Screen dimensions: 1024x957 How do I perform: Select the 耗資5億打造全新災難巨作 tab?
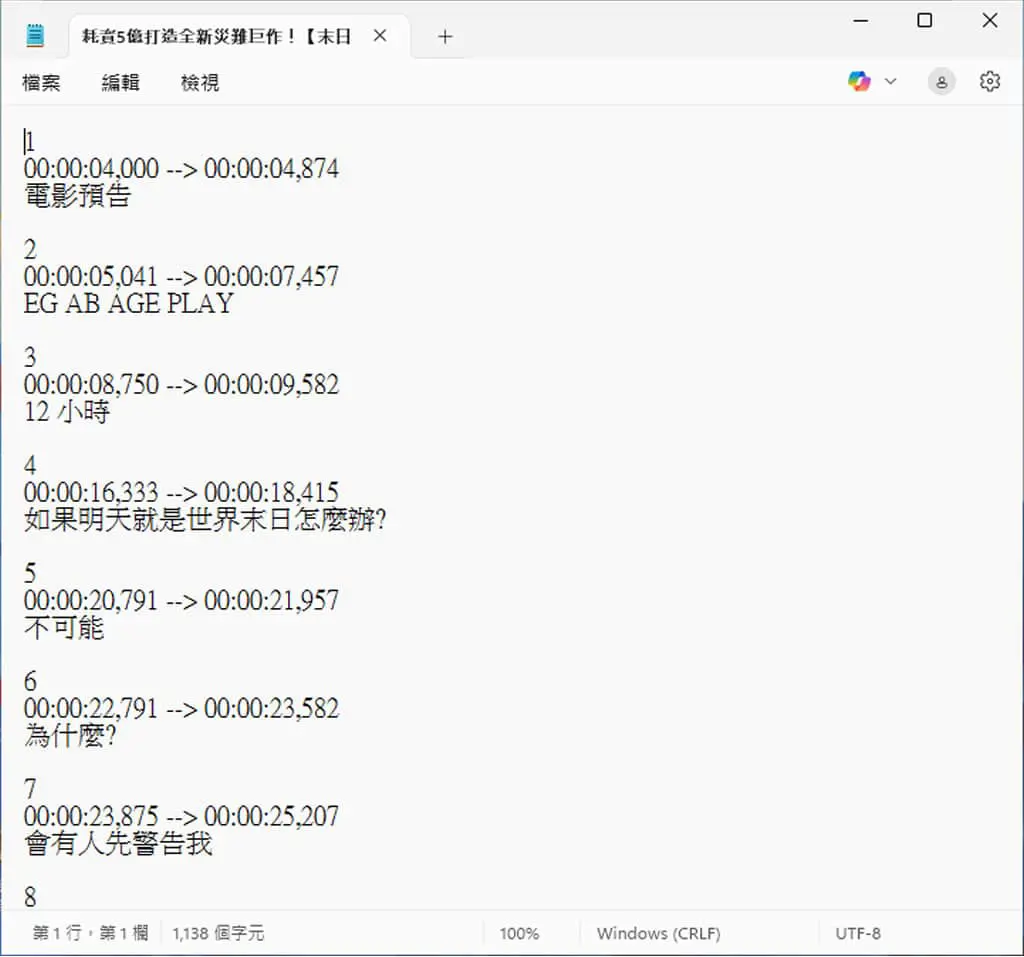tap(216, 36)
